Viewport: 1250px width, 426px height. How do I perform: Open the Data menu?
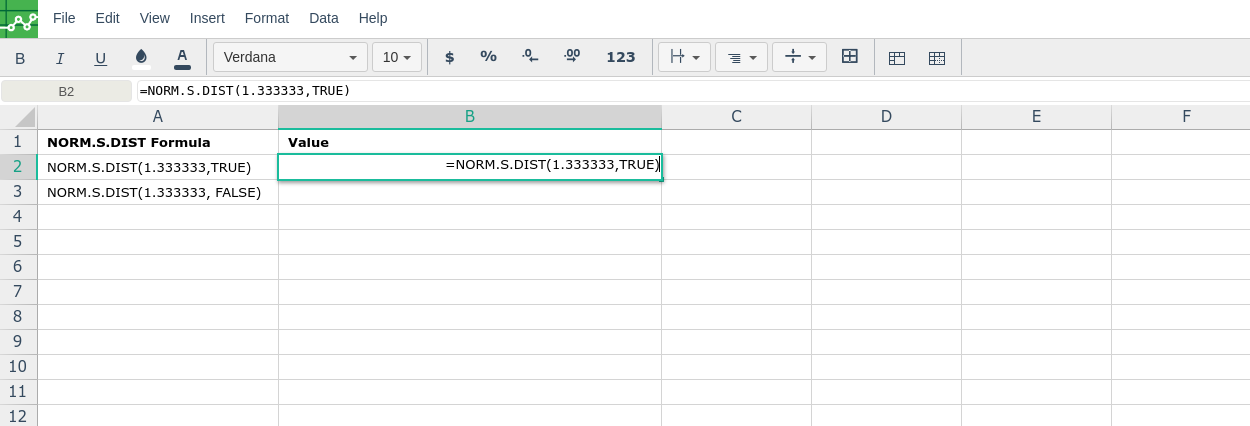tap(324, 18)
